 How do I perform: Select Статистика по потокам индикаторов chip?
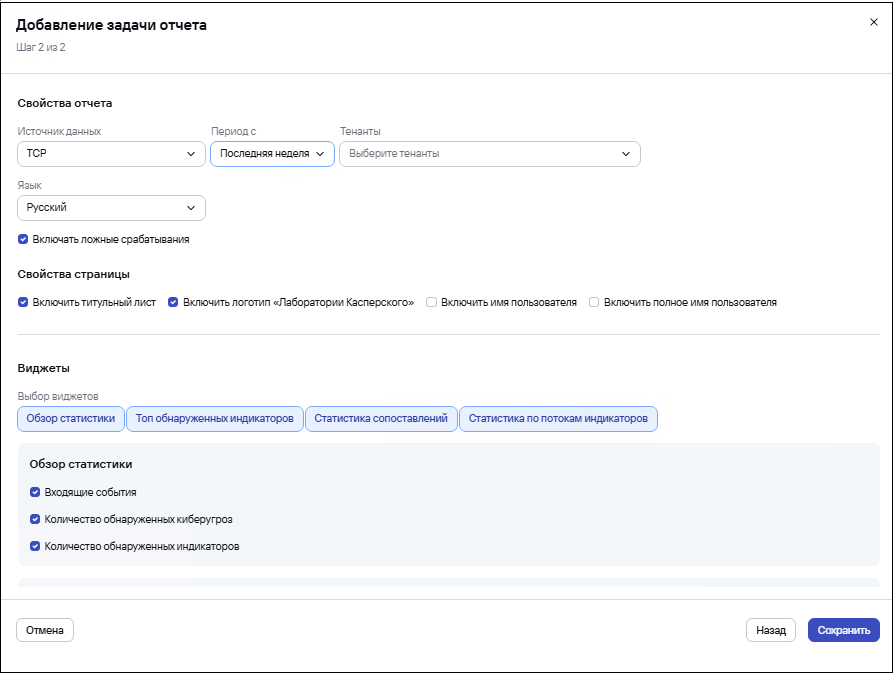click(558, 418)
